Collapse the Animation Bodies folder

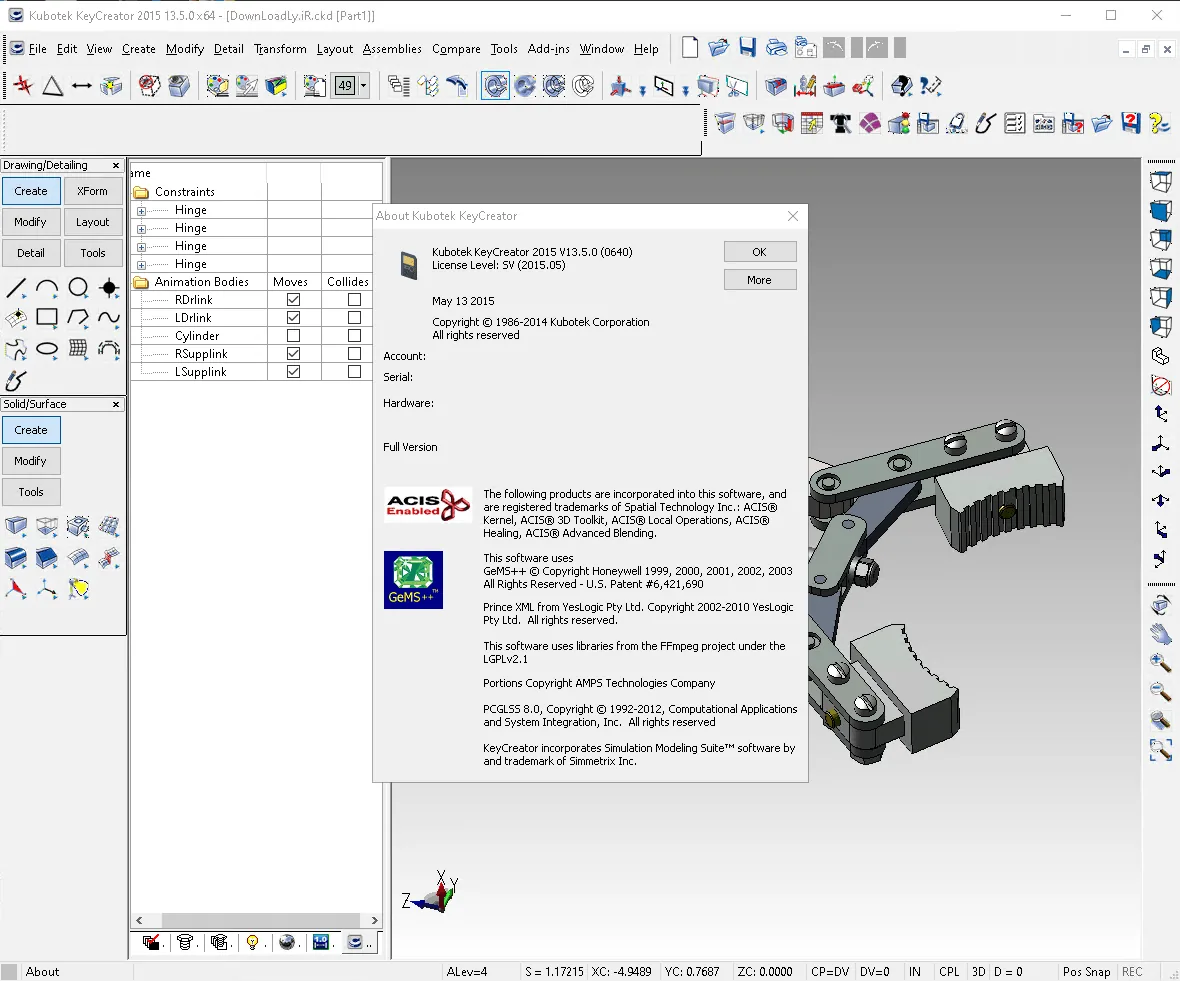click(141, 282)
